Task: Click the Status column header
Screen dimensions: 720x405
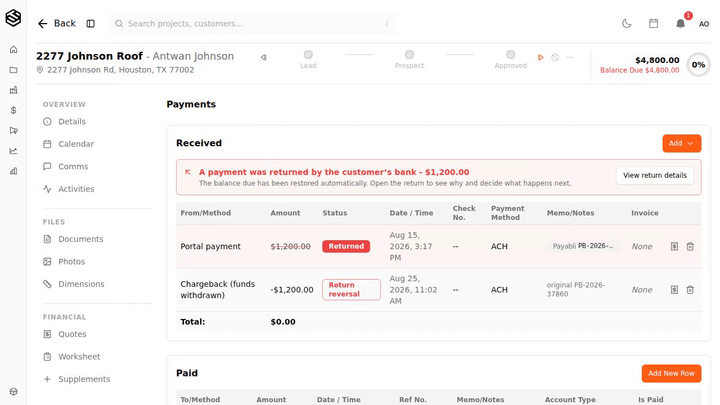Action: 335,213
